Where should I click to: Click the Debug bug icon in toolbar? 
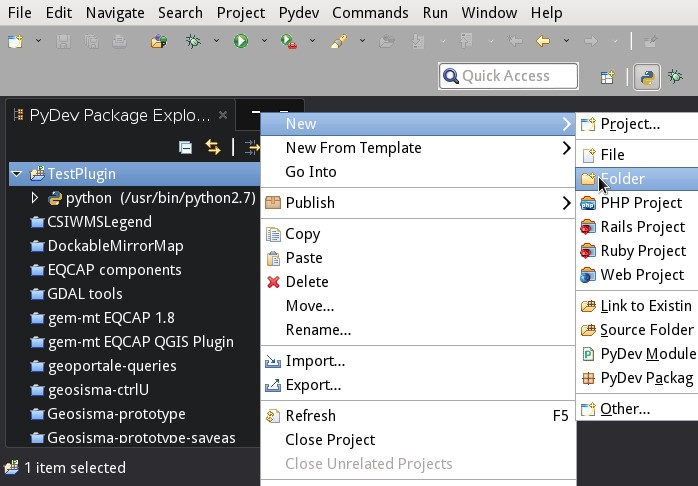click(193, 41)
